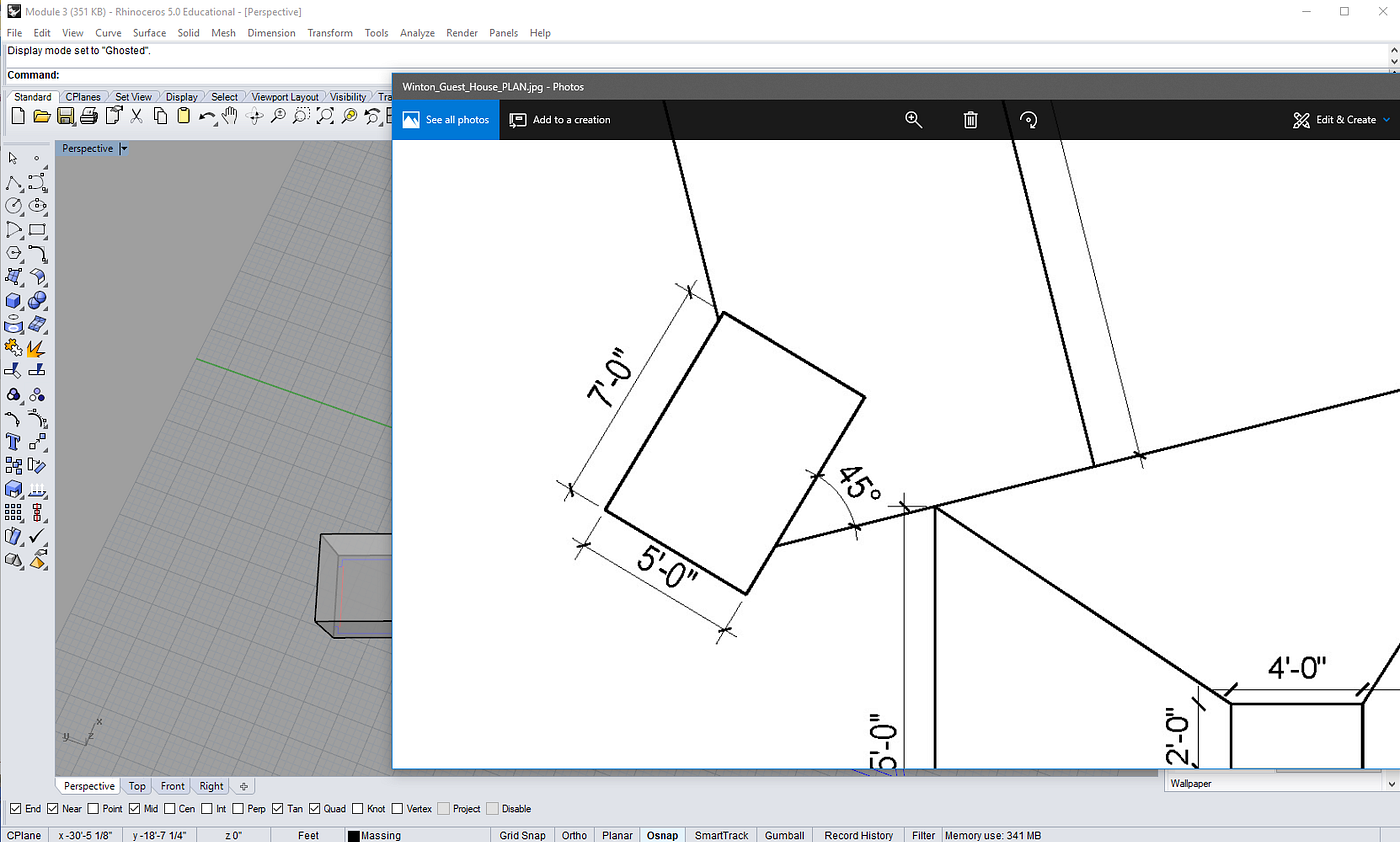Screen dimensions: 1400x842
Task: Select the Text object tool
Action: tap(14, 441)
